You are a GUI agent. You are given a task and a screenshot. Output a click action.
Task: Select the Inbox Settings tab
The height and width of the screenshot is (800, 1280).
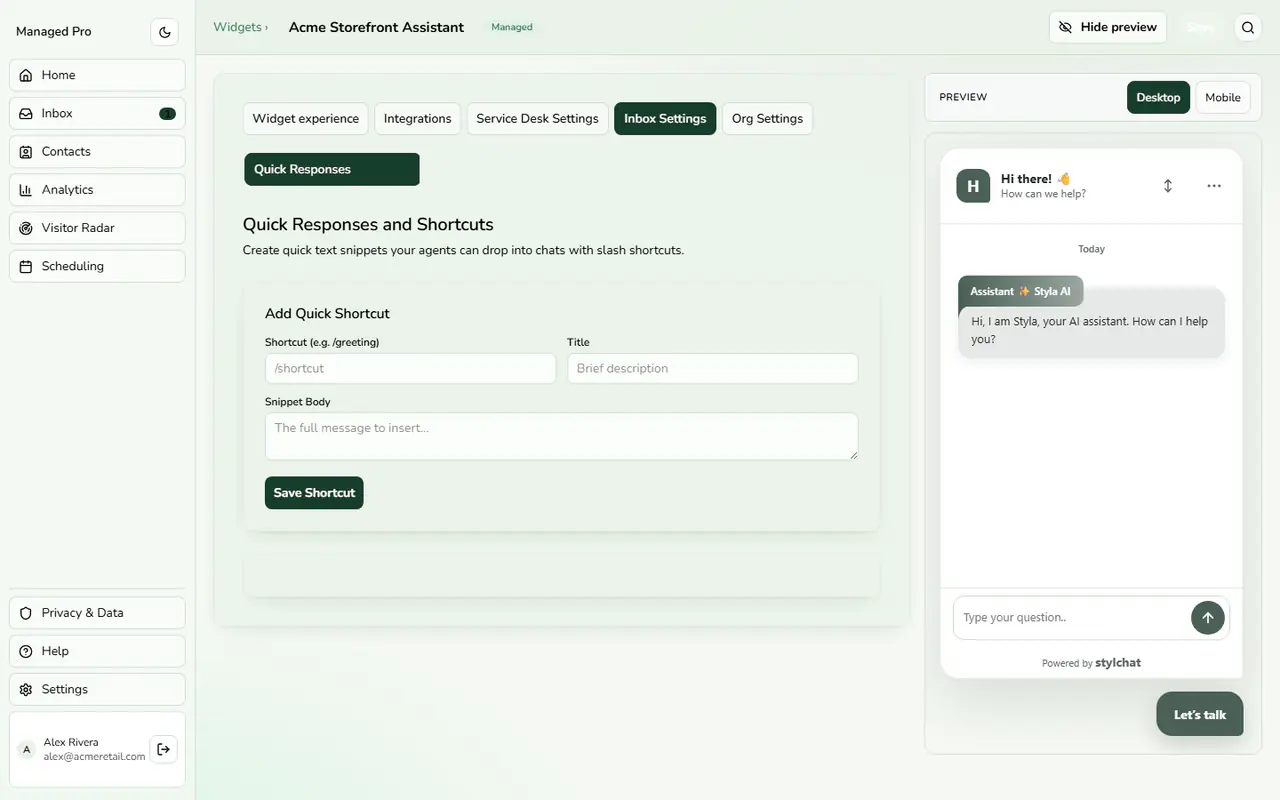[665, 118]
